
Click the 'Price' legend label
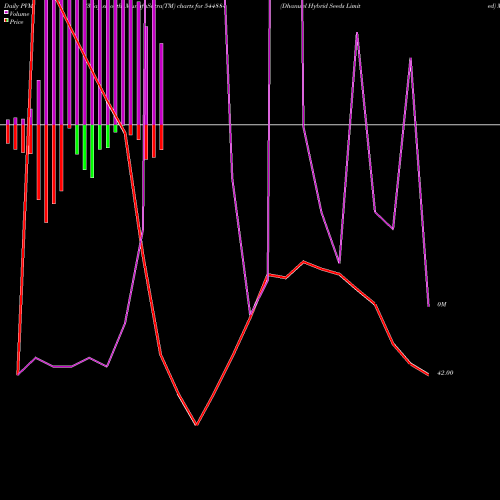coord(16,22)
